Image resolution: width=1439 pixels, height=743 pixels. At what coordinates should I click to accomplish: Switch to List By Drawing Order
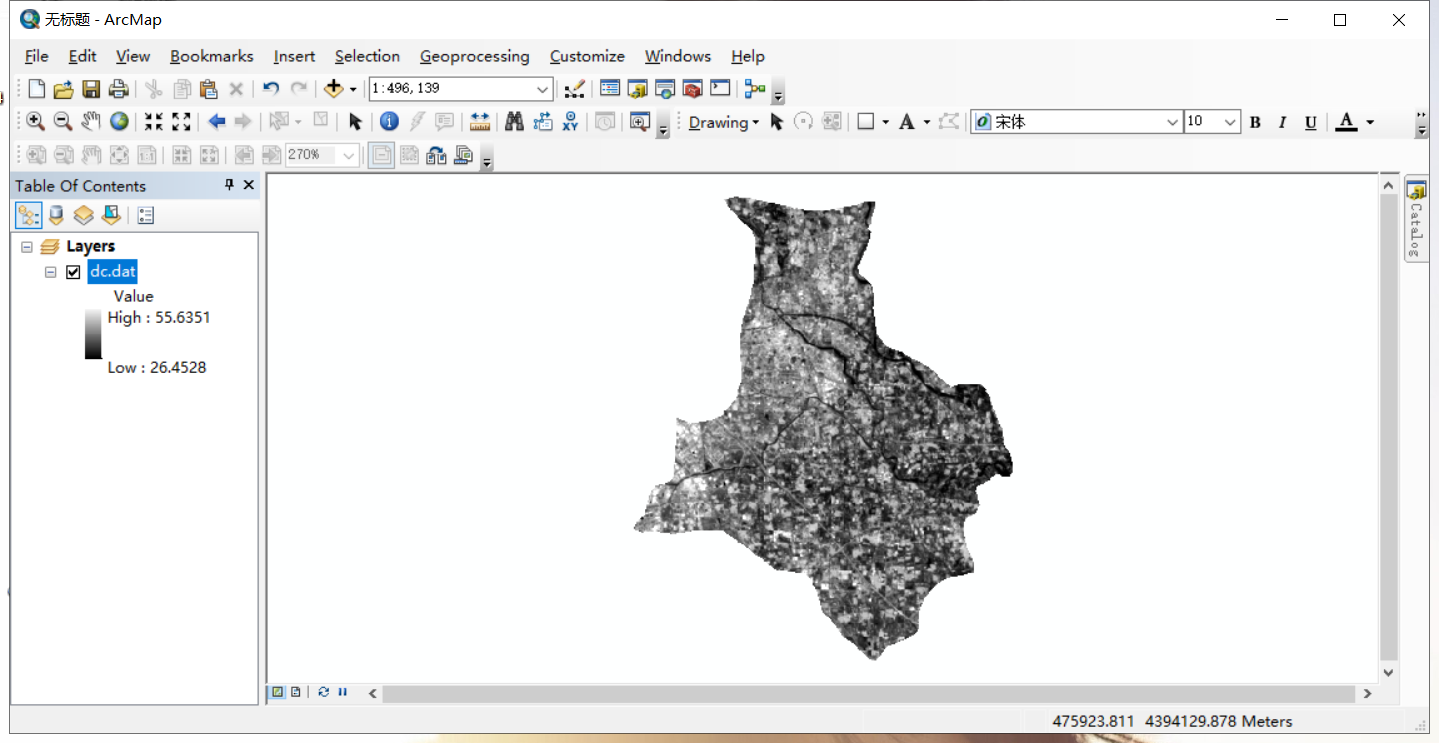[29, 215]
